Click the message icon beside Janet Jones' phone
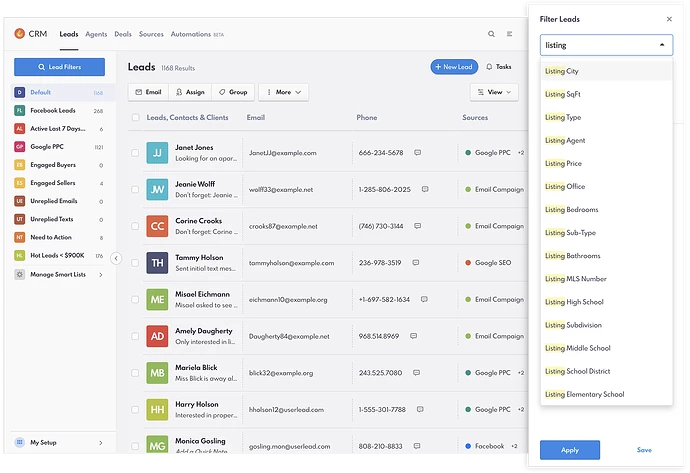This screenshot has height=473, width=690. pyautogui.click(x=418, y=153)
